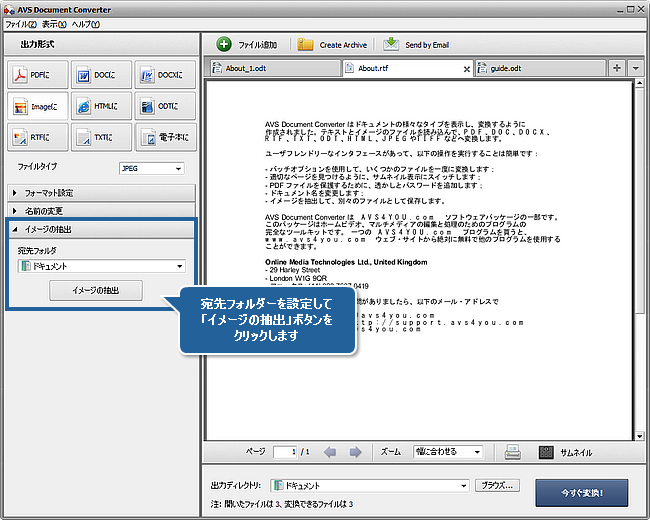Image resolution: width=650 pixels, height=520 pixels.
Task: Choose DOC output format
Action: [x=102, y=75]
